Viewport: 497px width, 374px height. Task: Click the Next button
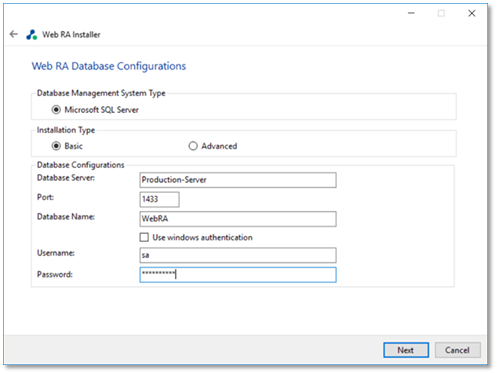[406, 350]
